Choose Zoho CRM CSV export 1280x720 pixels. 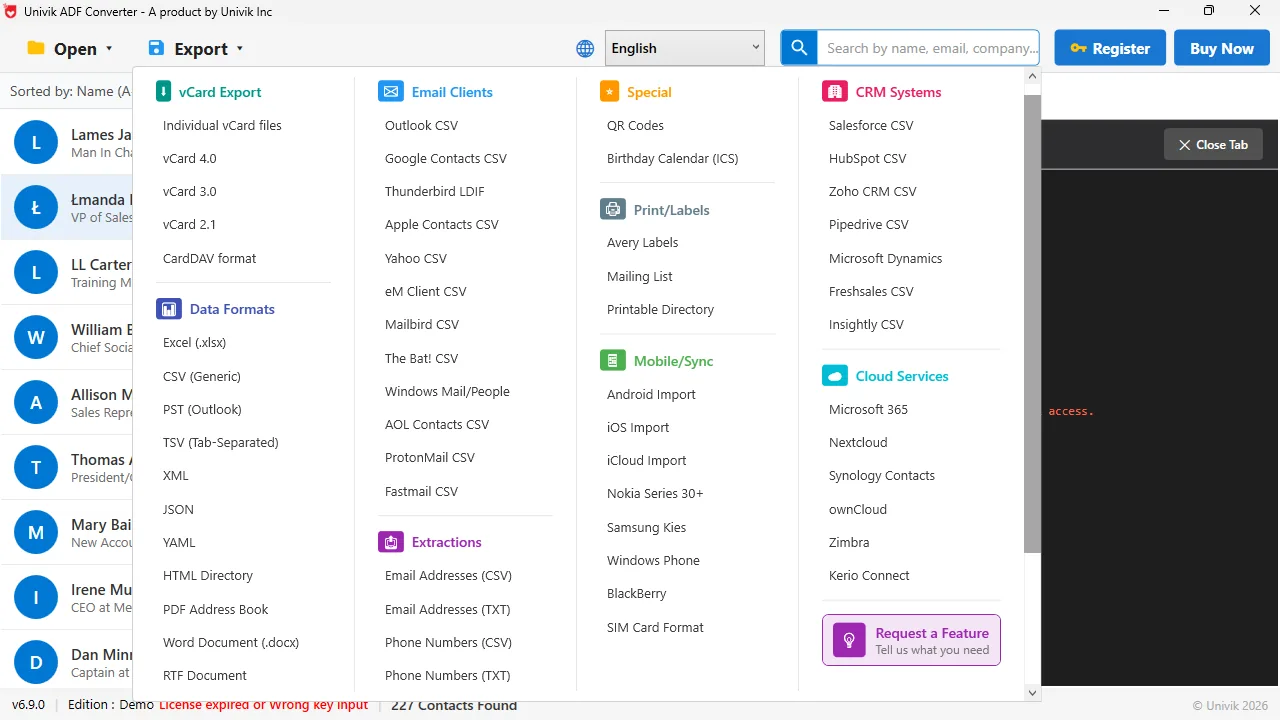coord(873,191)
